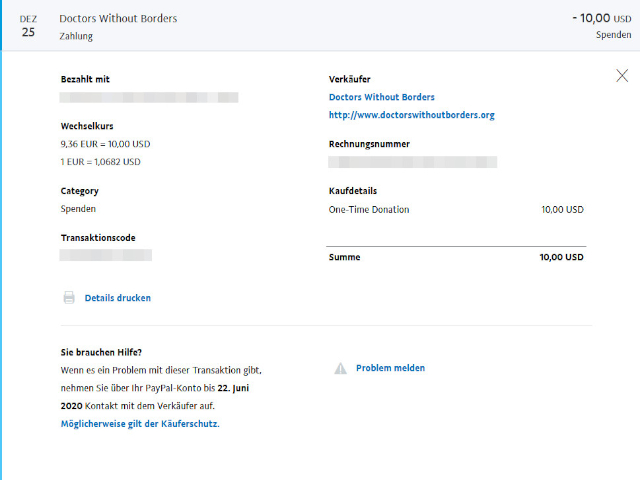
Task: Open the Details drucken link
Action: (x=118, y=298)
